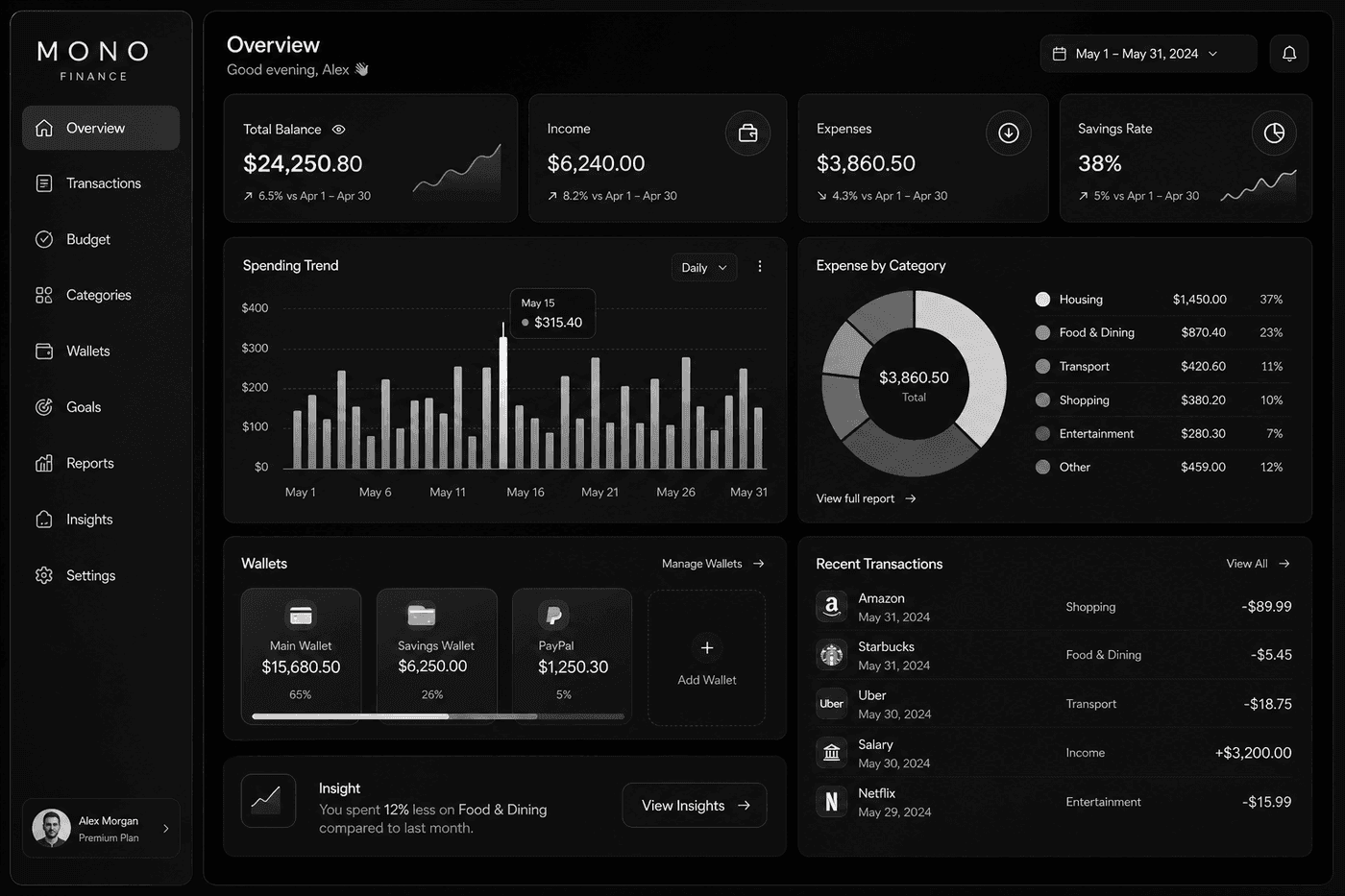
Task: Click the PayPal logo icon
Action: [x=553, y=615]
